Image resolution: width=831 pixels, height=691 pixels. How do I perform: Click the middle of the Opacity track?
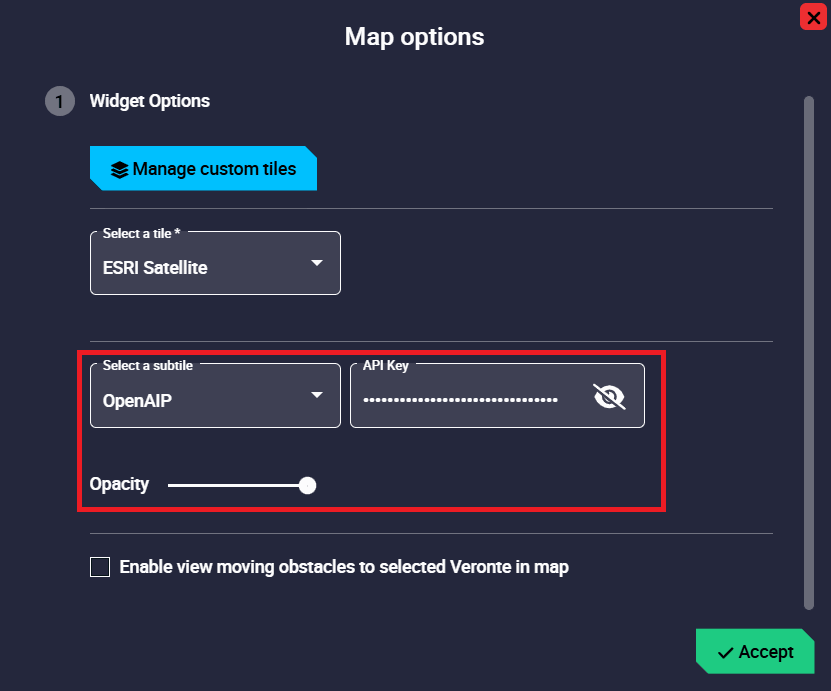point(238,485)
